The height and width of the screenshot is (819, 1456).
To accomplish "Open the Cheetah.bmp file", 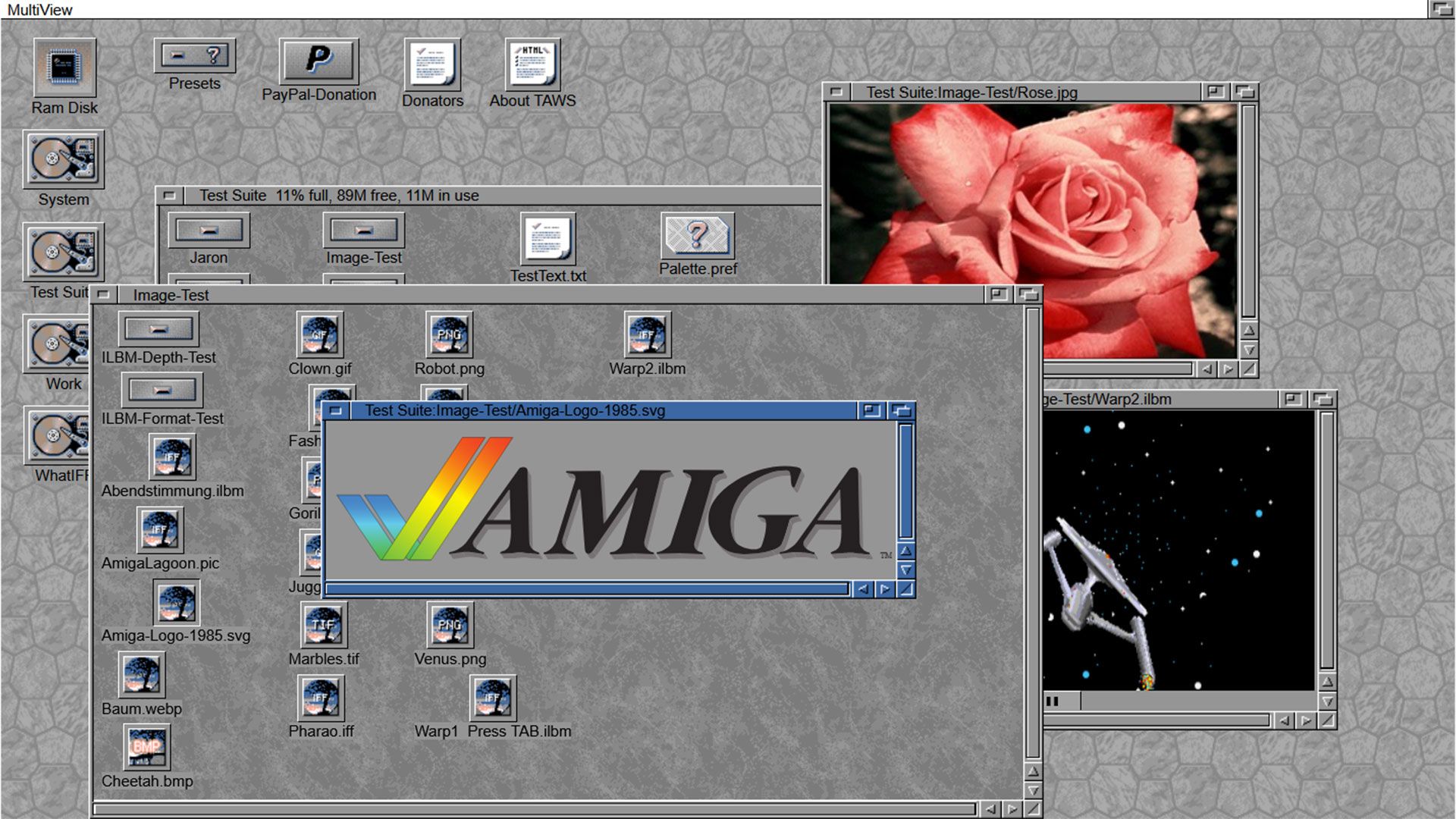I will 147,747.
